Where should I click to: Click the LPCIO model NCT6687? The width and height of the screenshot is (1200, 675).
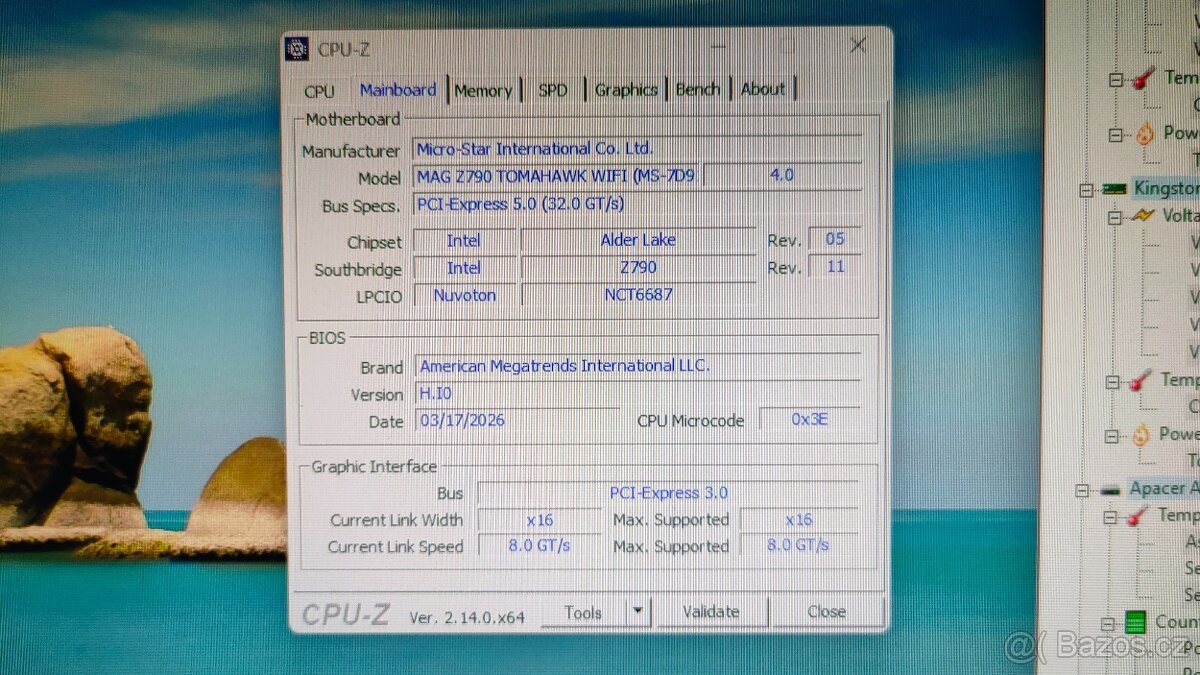[638, 295]
